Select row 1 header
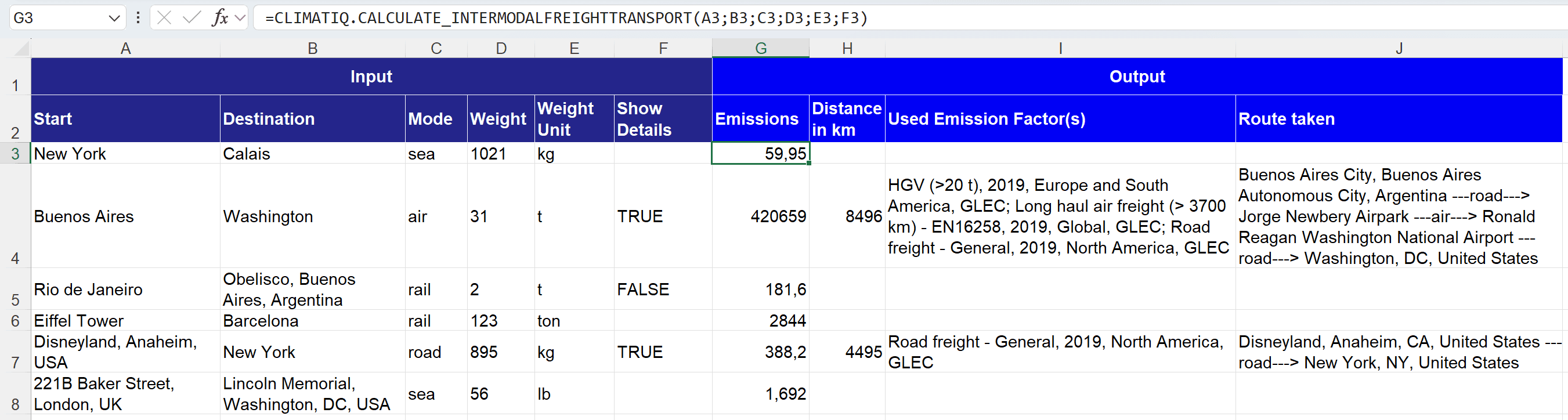 coord(15,77)
